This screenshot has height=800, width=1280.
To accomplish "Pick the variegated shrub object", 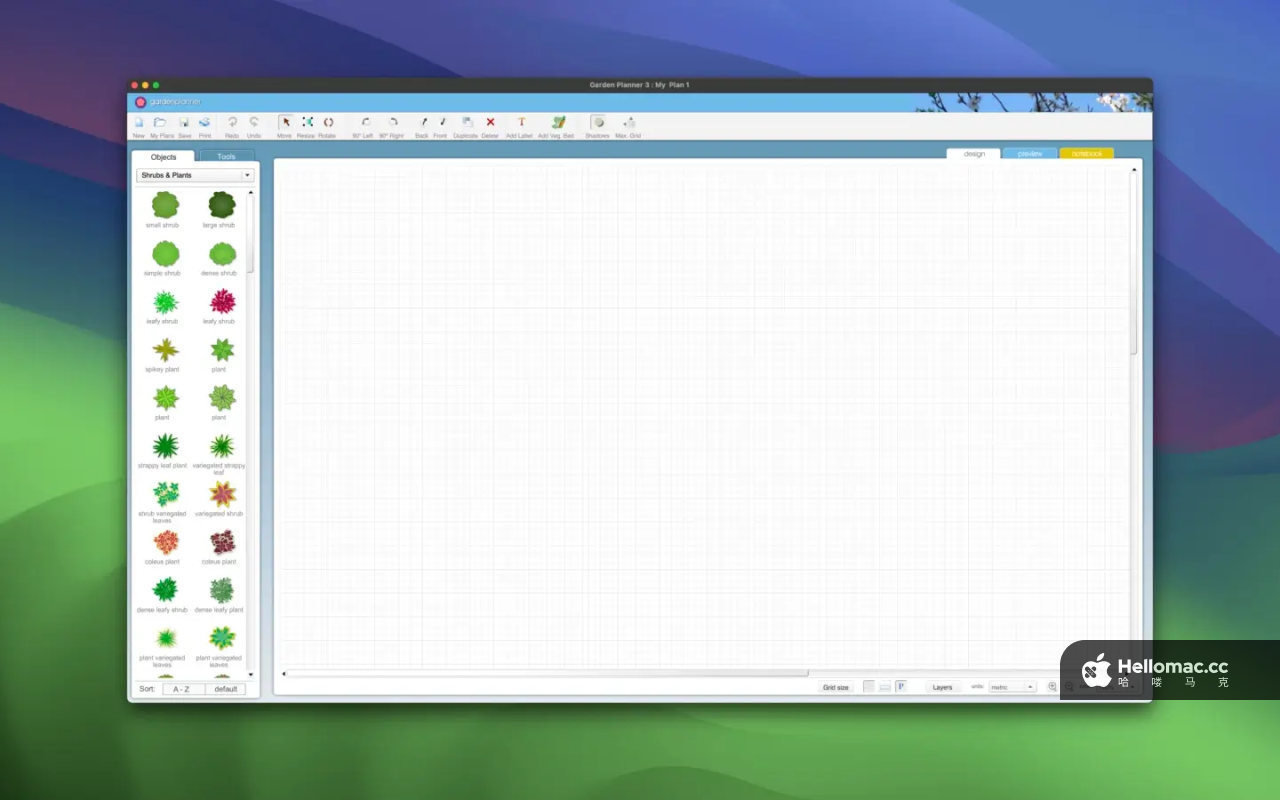I will point(221,494).
